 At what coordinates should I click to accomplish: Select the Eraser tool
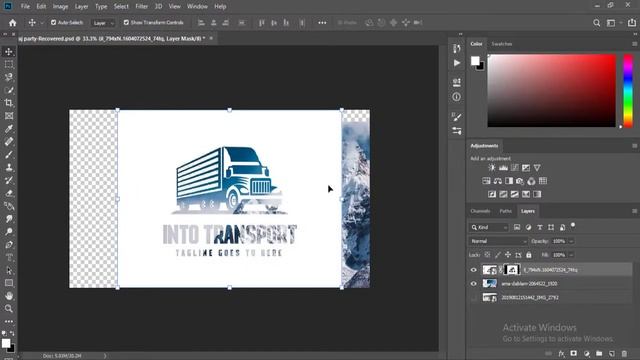point(9,193)
